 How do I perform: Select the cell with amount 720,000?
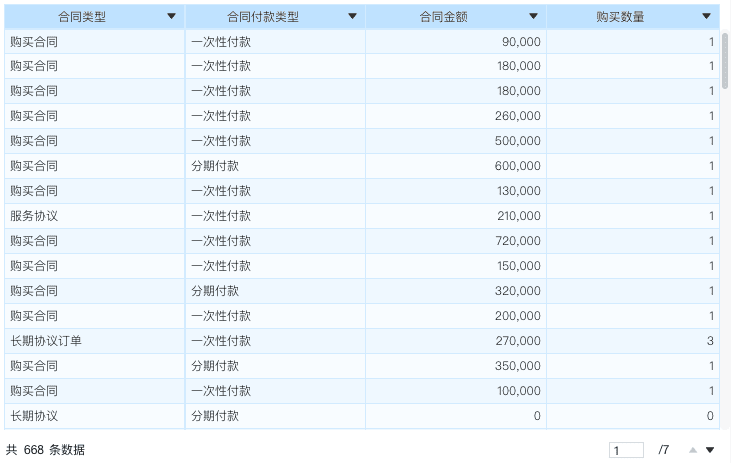tap(456, 241)
